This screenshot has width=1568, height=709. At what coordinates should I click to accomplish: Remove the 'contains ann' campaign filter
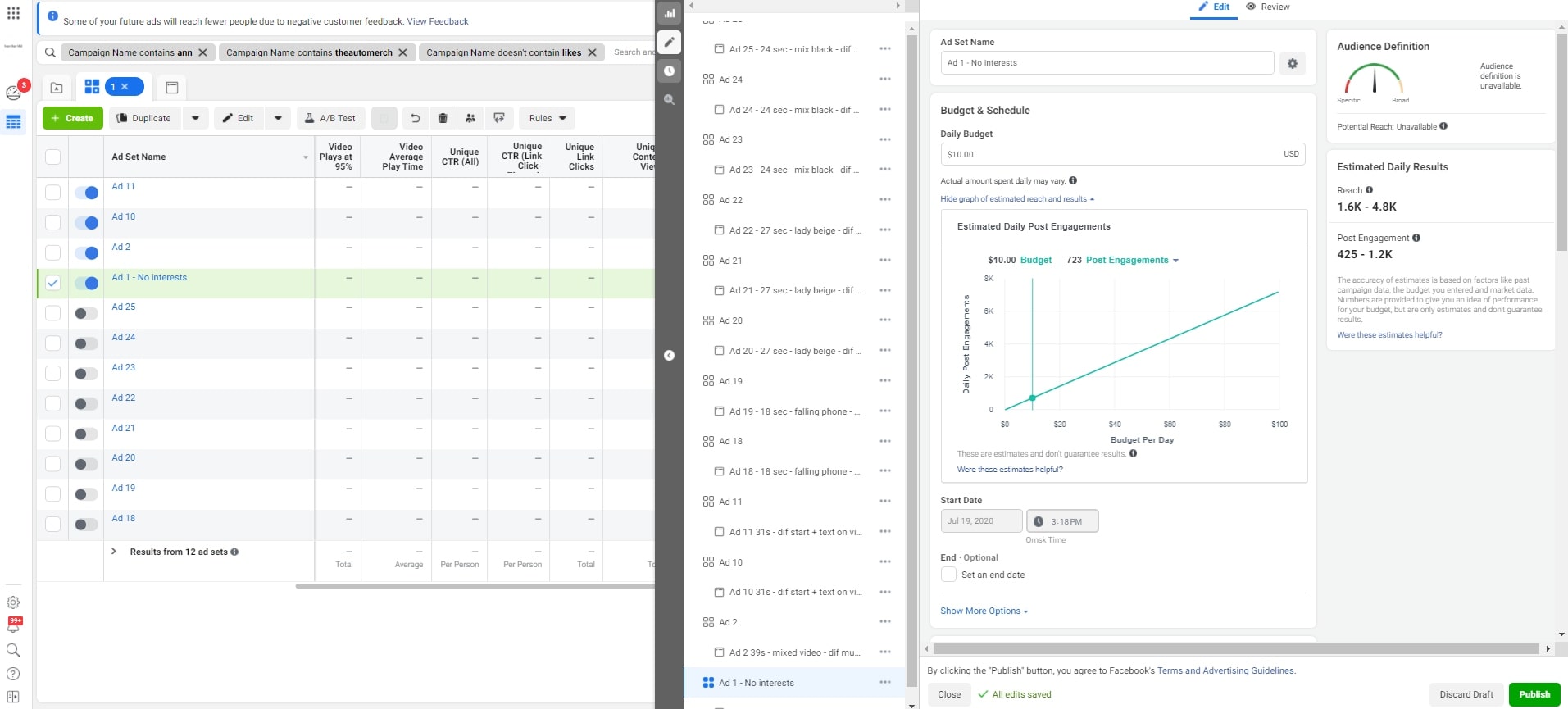203,52
